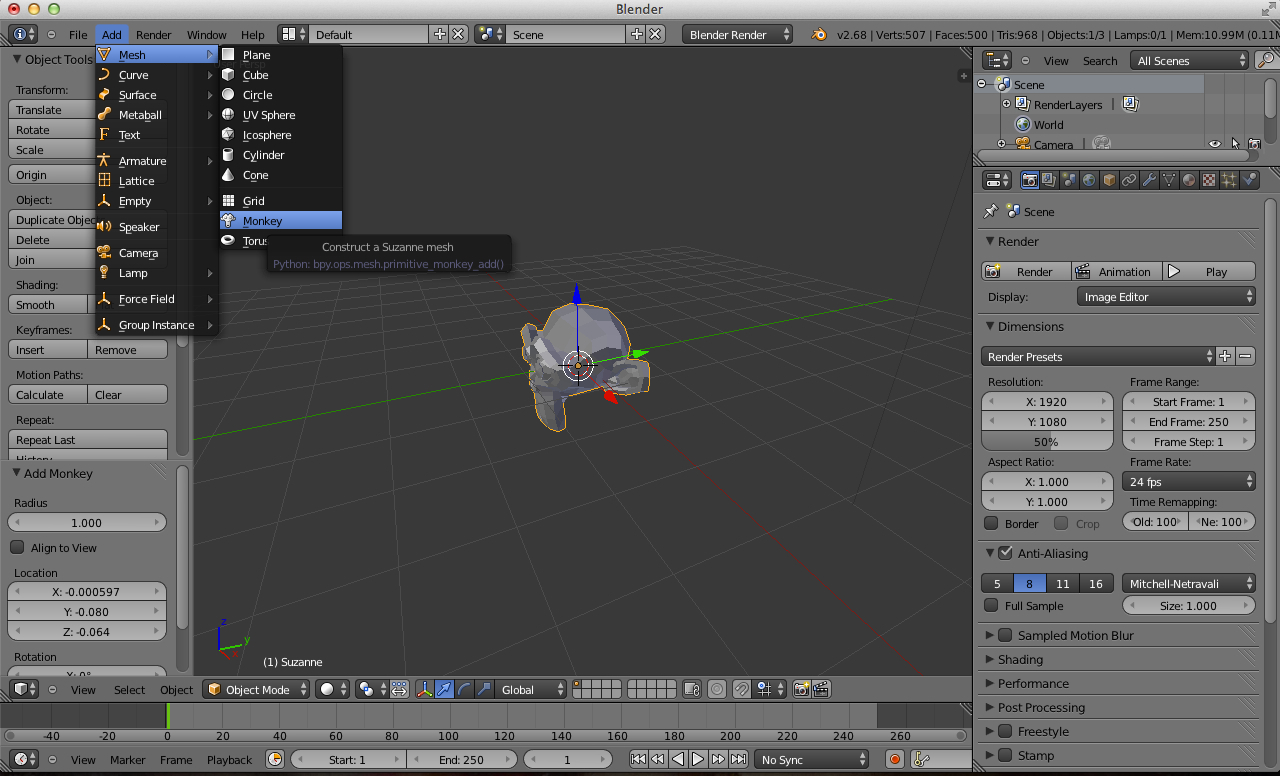
Task: Open the No Sync playback dropdown
Action: 812,759
